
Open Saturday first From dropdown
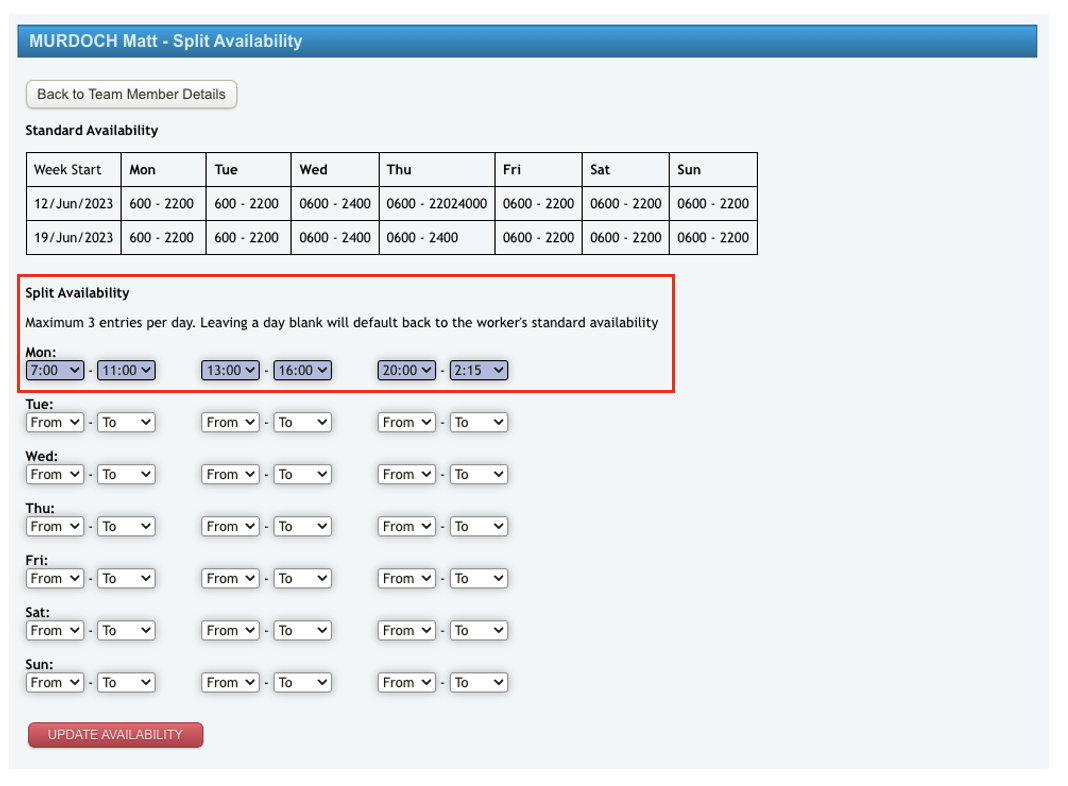point(54,631)
